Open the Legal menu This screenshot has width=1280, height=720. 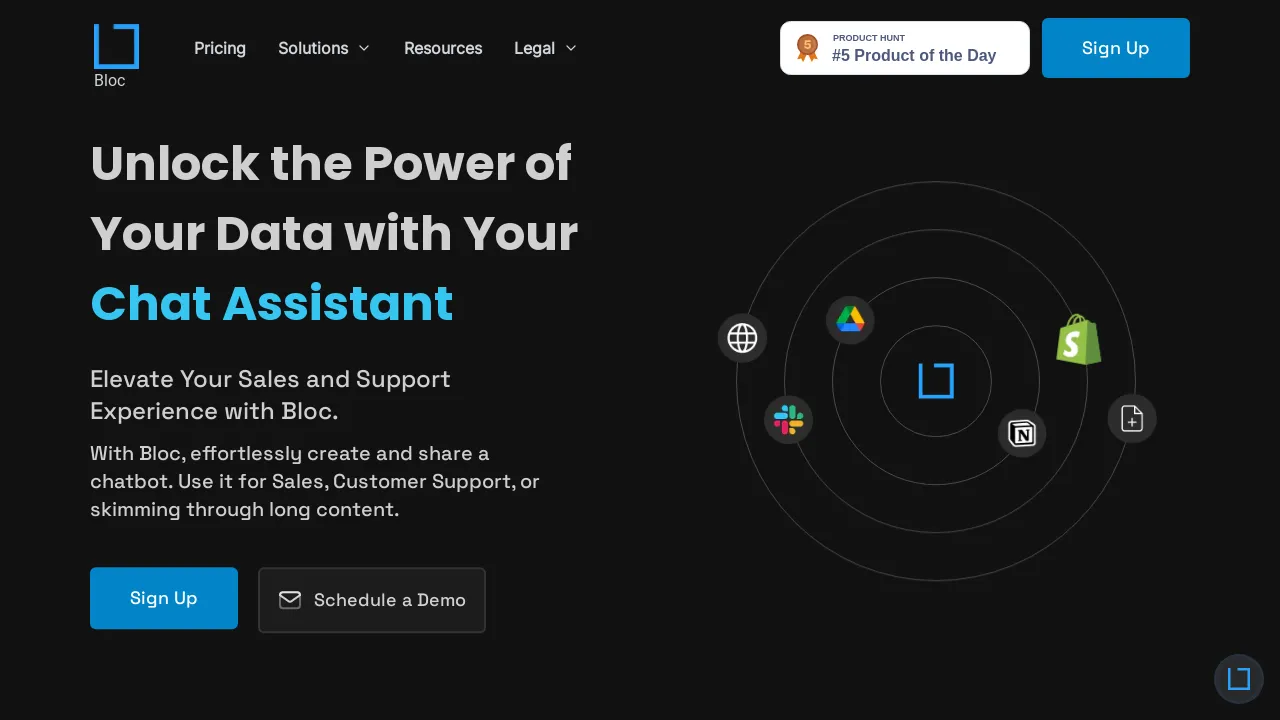coord(545,48)
